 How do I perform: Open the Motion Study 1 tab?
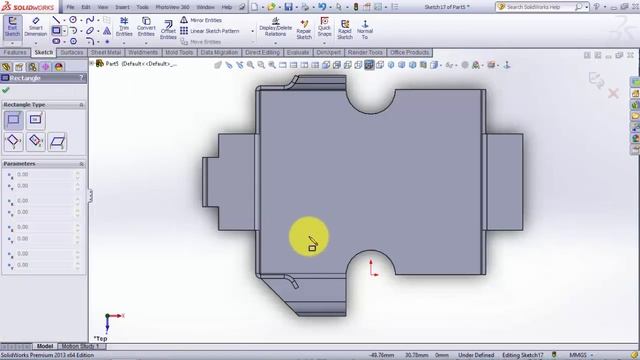click(x=80, y=346)
